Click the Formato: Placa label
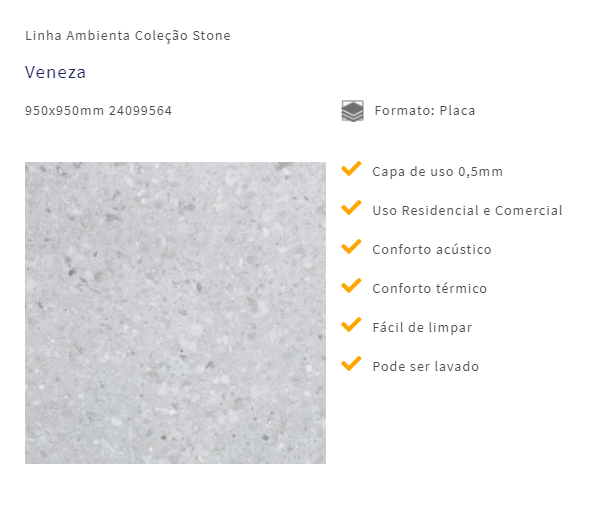The width and height of the screenshot is (592, 522). 425,111
